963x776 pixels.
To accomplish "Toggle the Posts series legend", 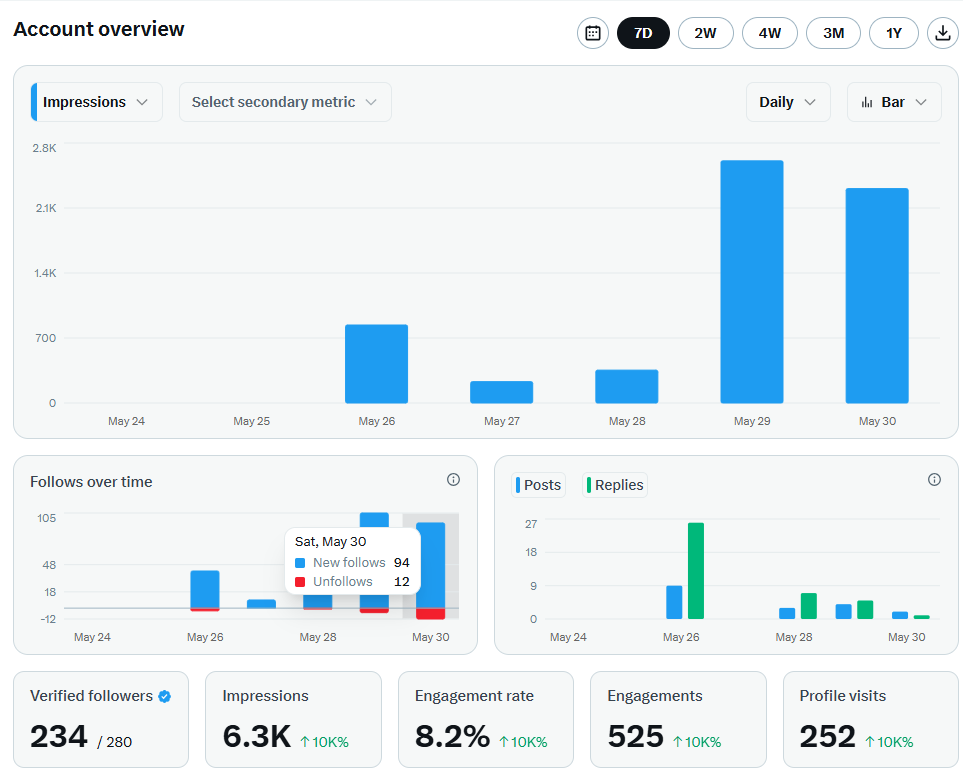I will tap(539, 485).
